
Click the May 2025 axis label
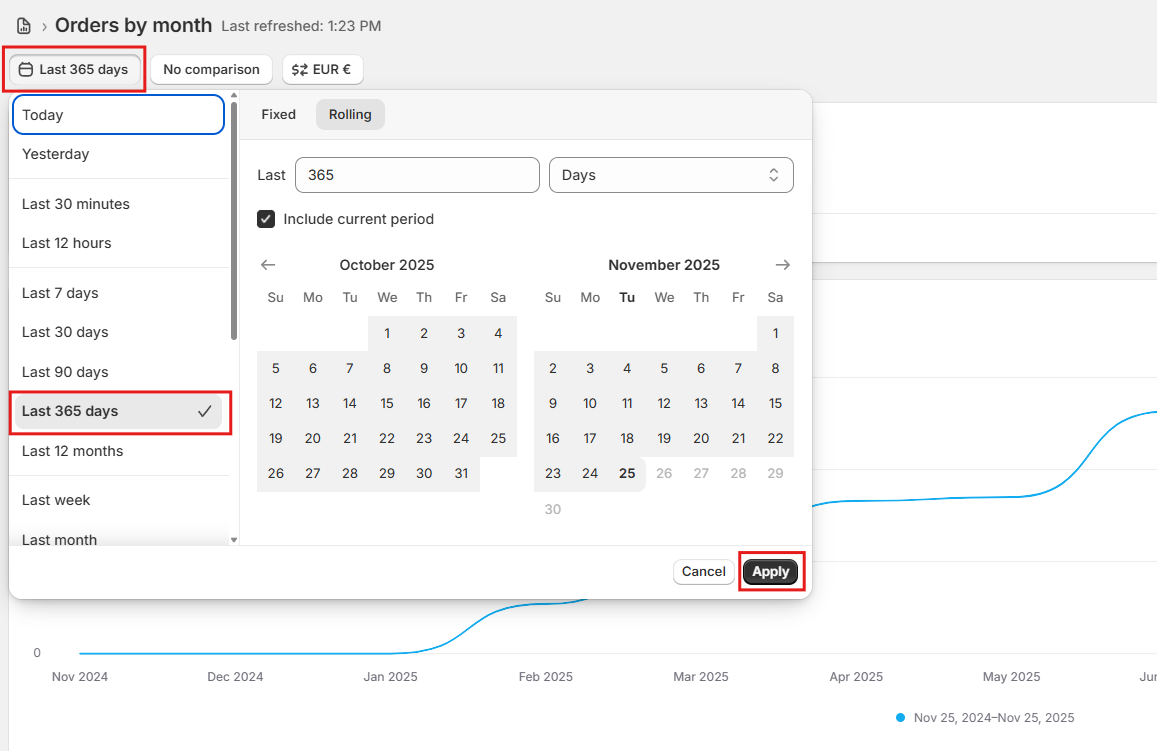[x=1012, y=676]
